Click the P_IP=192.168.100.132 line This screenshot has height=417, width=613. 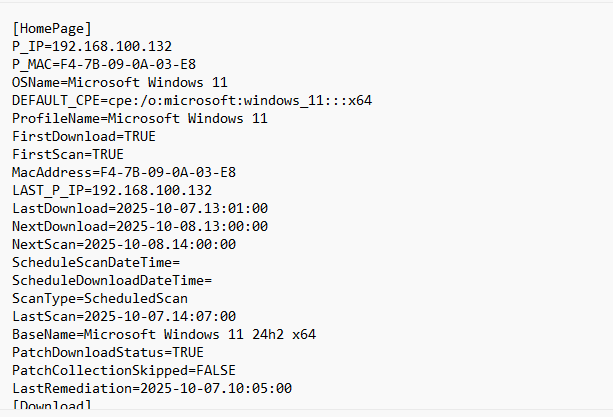(x=92, y=46)
